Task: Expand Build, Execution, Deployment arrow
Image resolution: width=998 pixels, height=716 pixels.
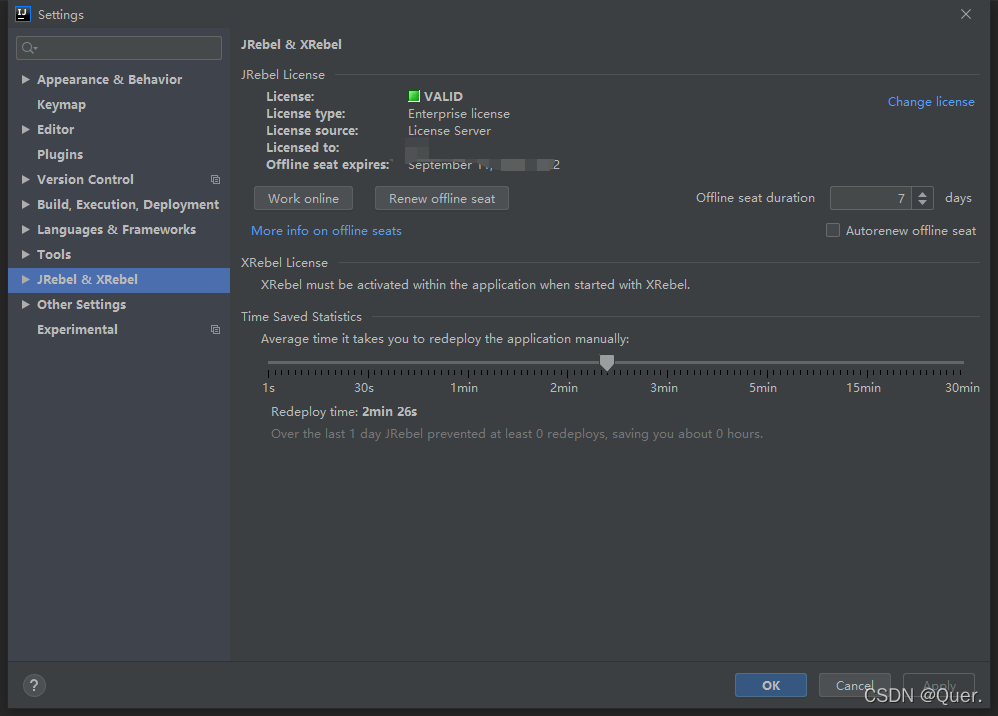Action: [25, 204]
